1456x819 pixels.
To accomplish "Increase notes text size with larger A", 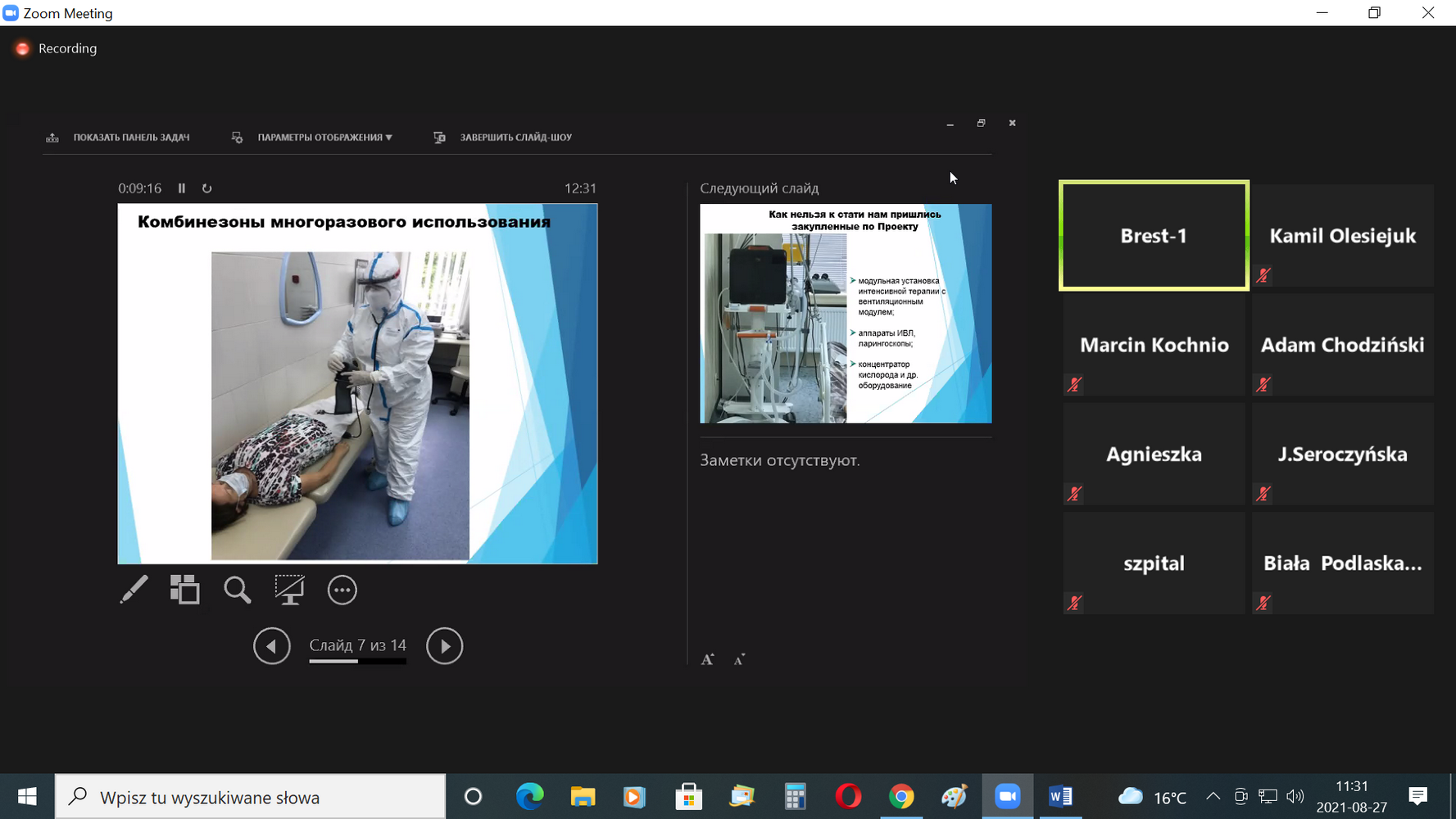I will [708, 659].
